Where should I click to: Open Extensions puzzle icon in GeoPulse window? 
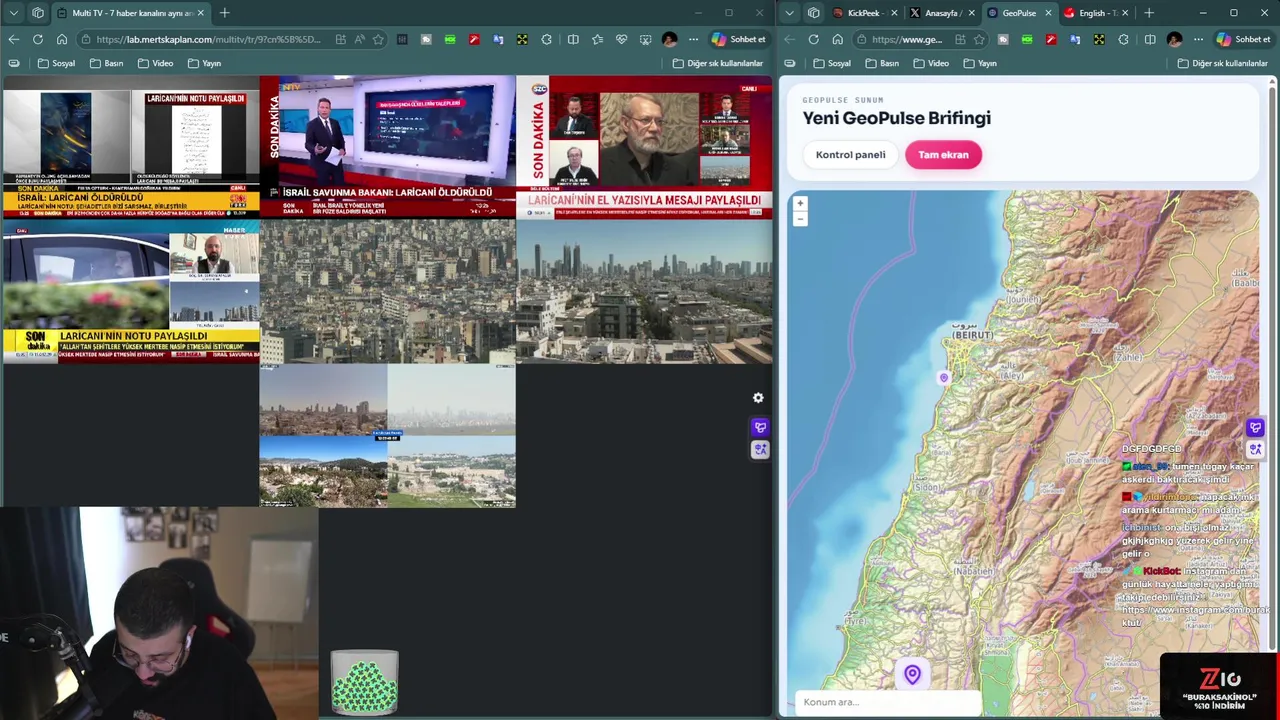coord(1123,39)
